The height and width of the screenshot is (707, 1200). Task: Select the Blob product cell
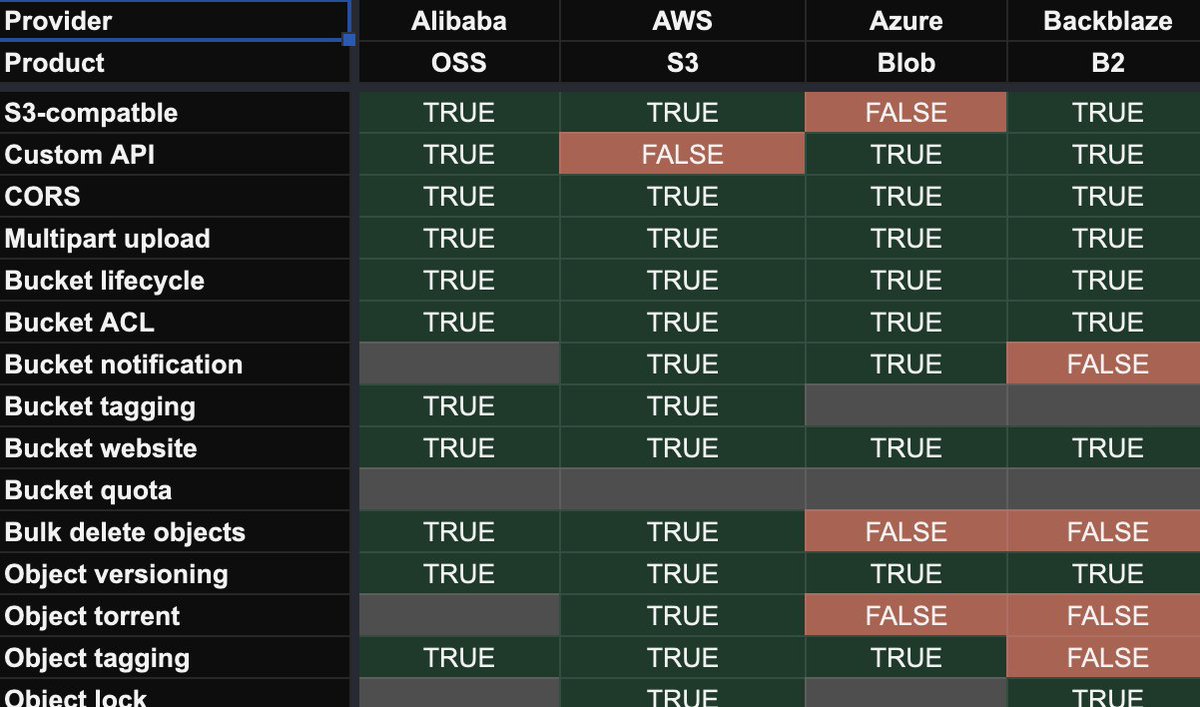pyautogui.click(x=906, y=62)
